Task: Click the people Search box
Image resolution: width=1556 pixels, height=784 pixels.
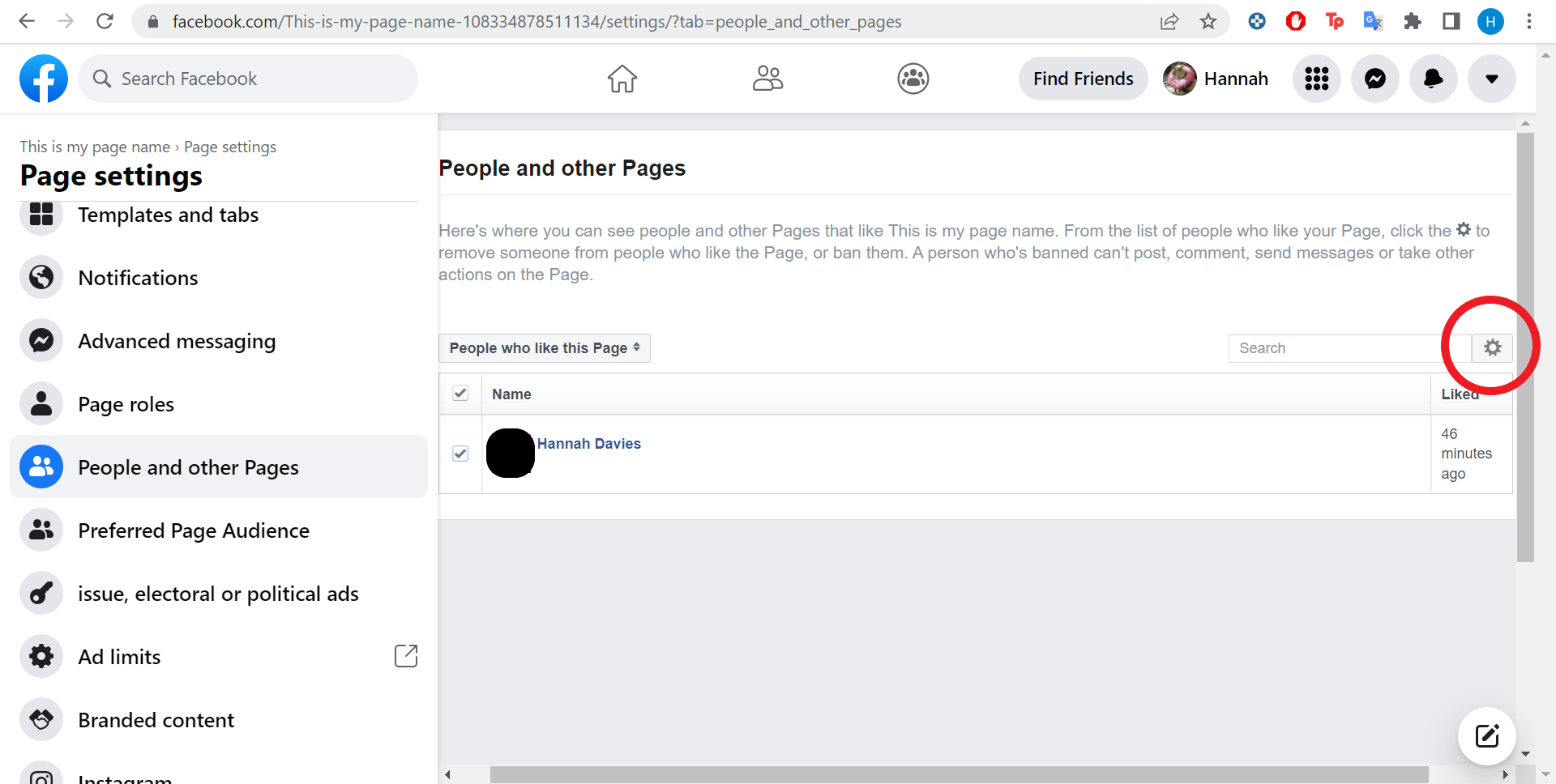Action: click(x=1349, y=348)
